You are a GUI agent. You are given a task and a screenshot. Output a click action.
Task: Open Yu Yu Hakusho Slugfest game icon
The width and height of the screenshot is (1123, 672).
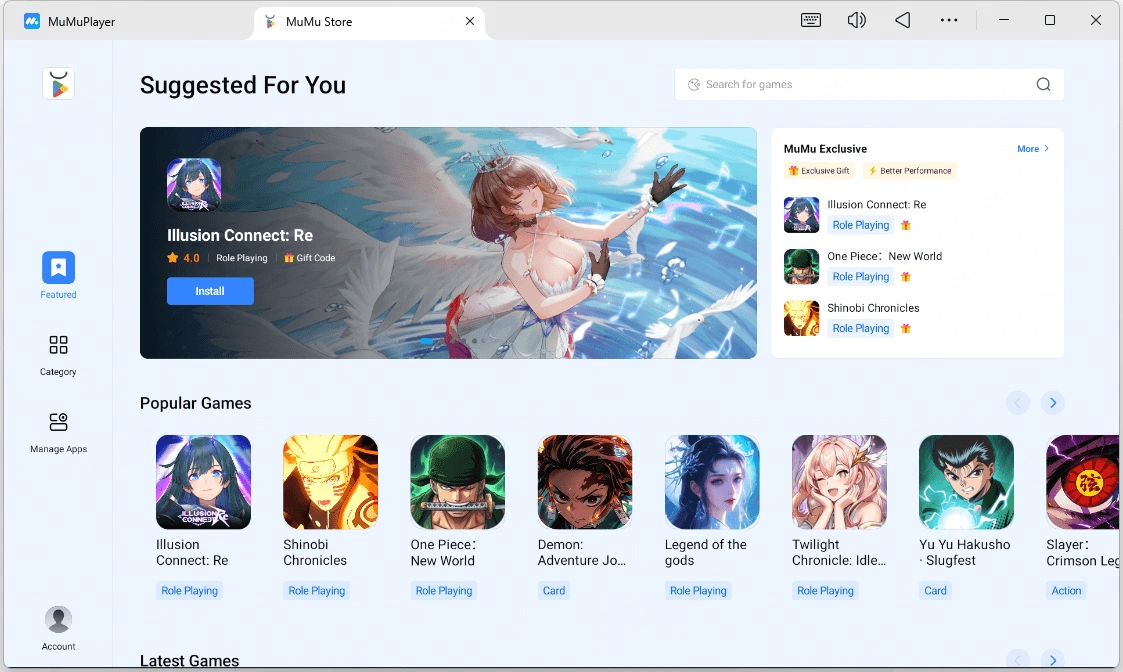tap(966, 482)
